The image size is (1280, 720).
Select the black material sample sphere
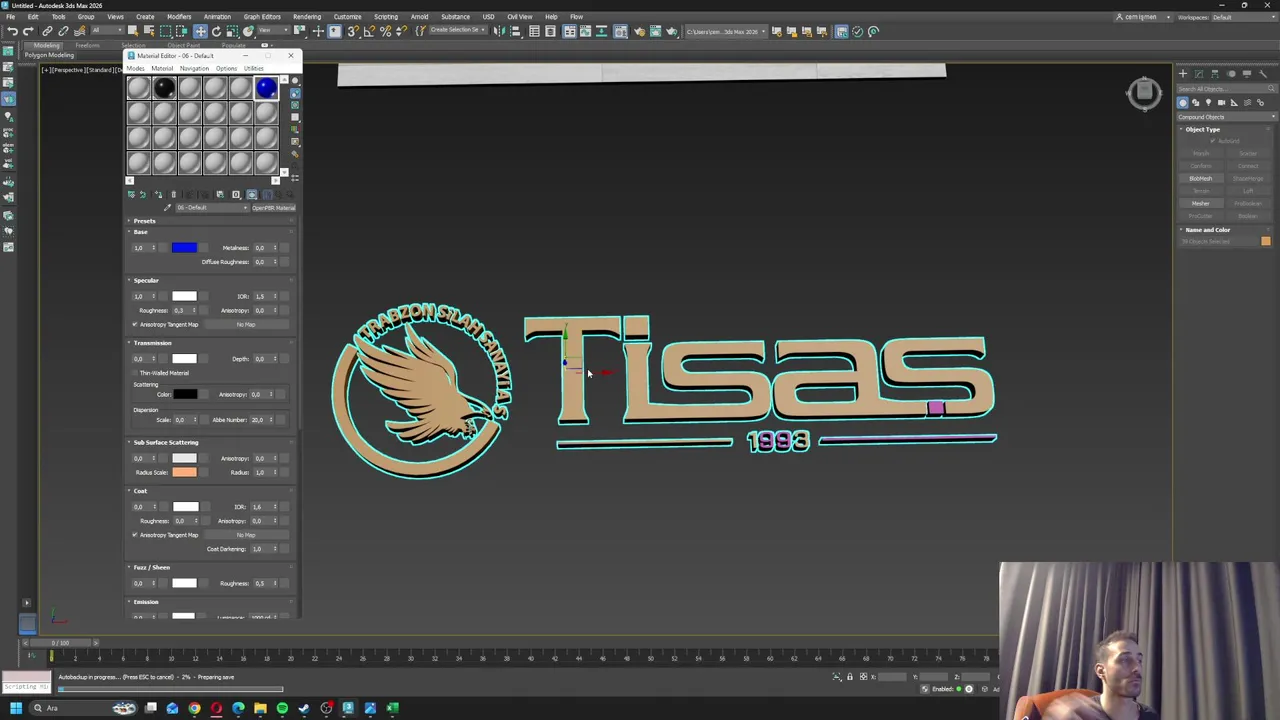(x=164, y=89)
